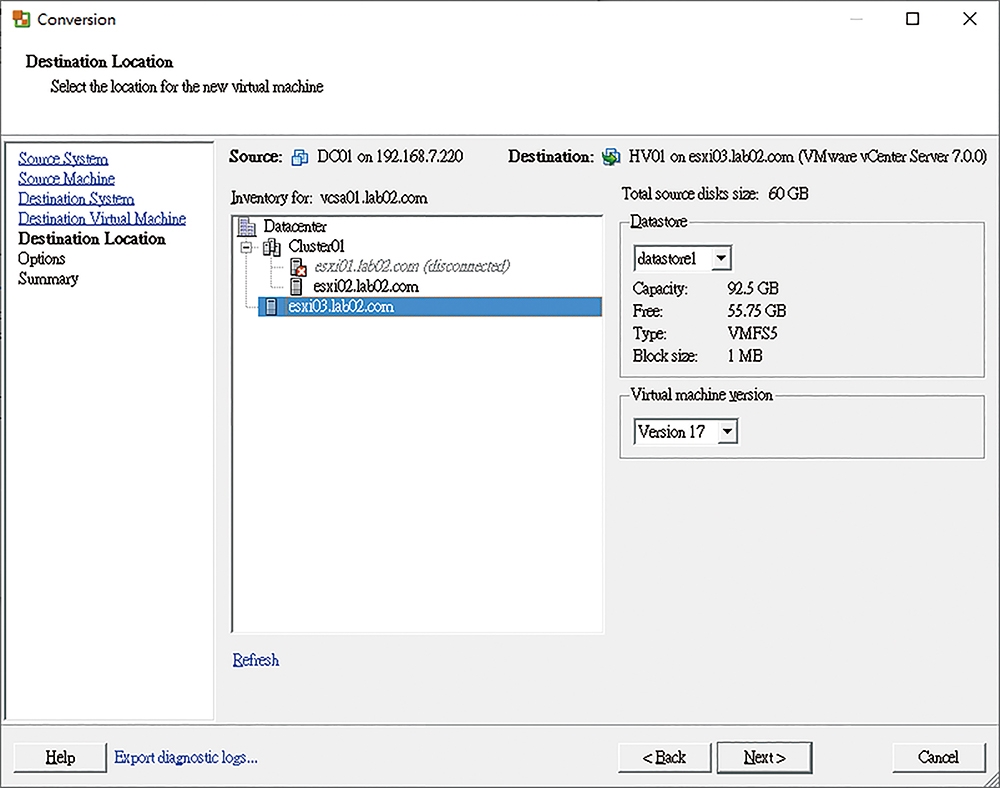Click the Conversion app icon in title bar
This screenshot has height=788, width=1000.
click(21, 19)
